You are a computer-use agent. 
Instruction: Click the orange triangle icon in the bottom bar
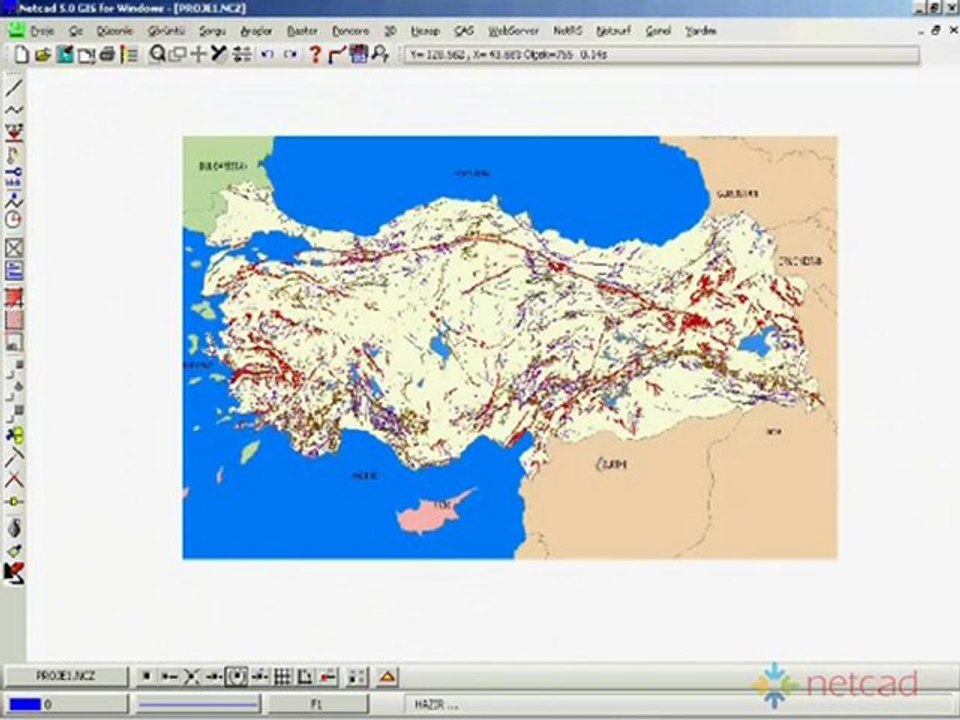click(387, 677)
